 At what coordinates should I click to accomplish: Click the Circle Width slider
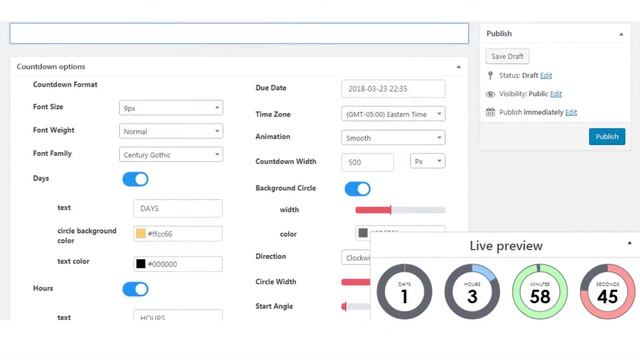pos(356,282)
